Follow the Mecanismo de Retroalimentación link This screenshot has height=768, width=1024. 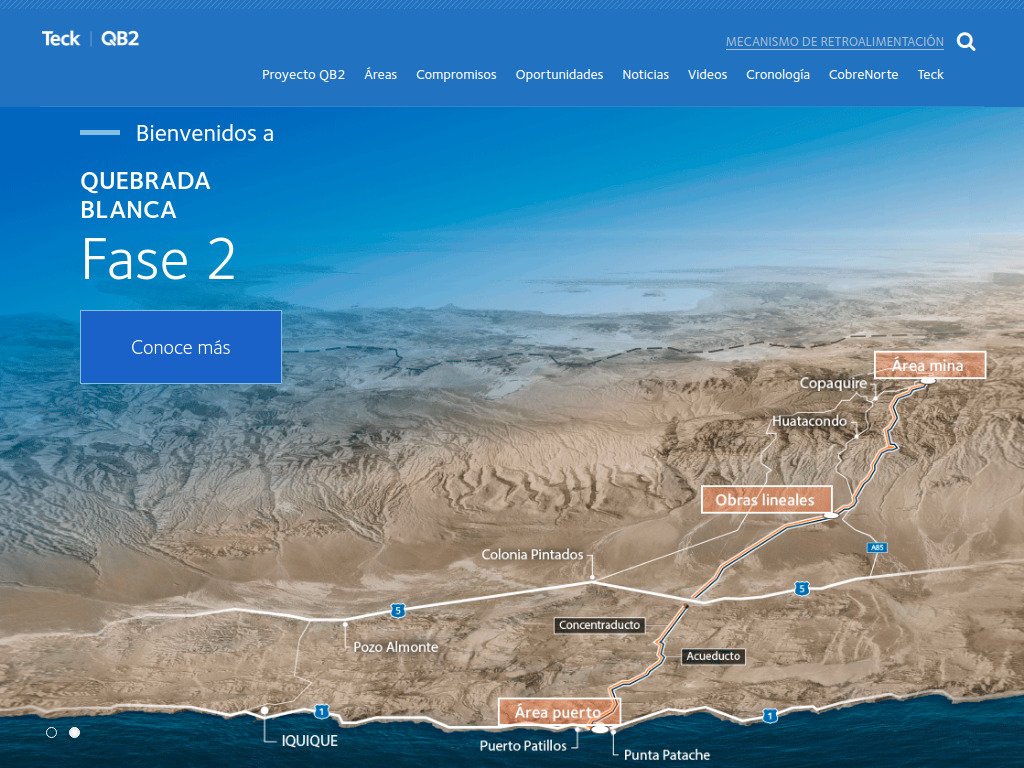[x=834, y=42]
